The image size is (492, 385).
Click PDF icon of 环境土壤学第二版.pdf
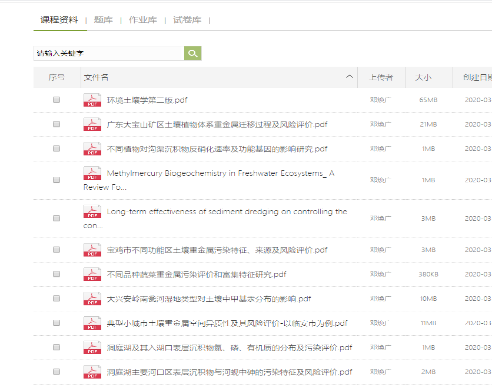[x=92, y=100]
